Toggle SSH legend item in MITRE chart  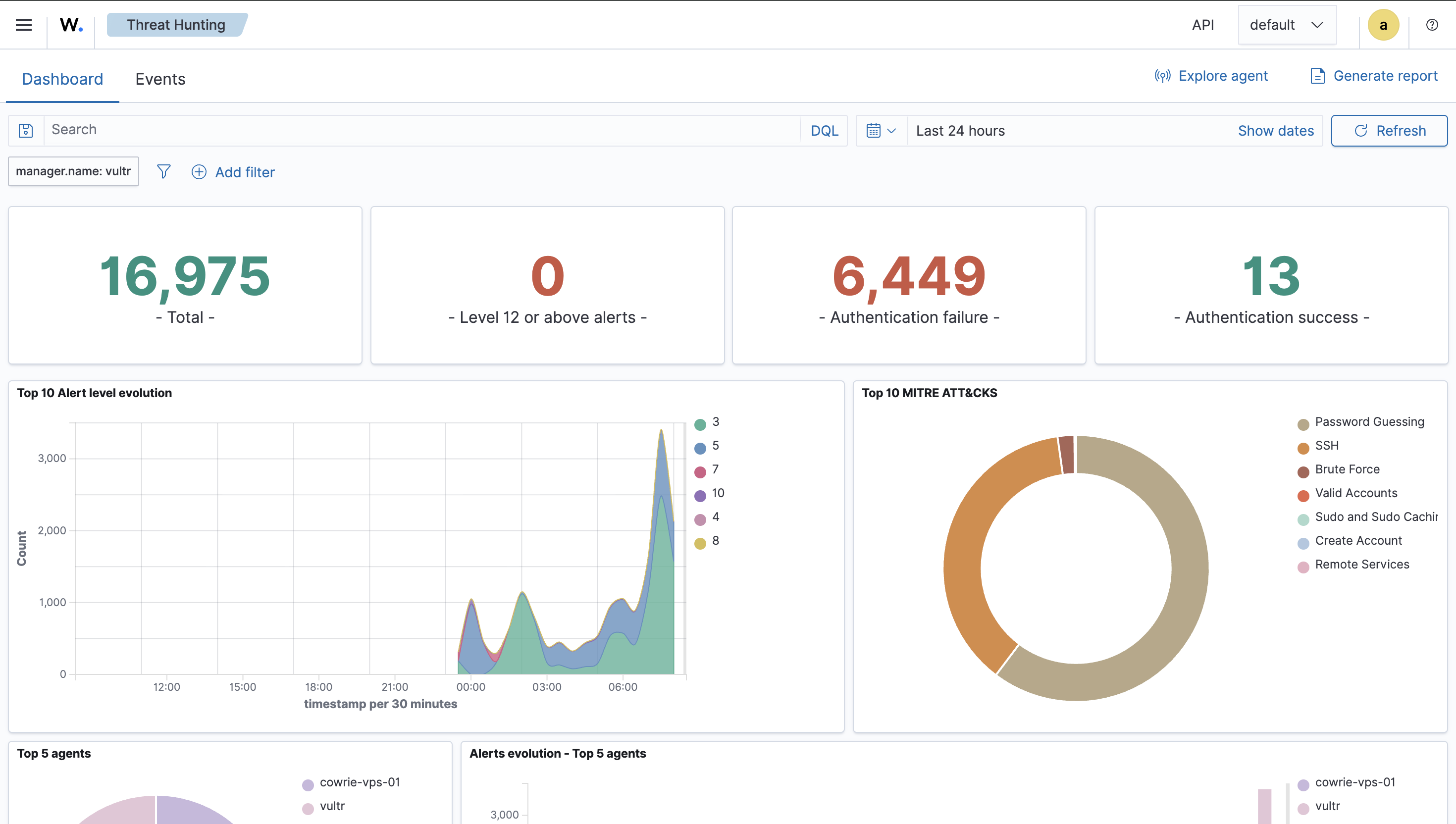click(x=1326, y=446)
